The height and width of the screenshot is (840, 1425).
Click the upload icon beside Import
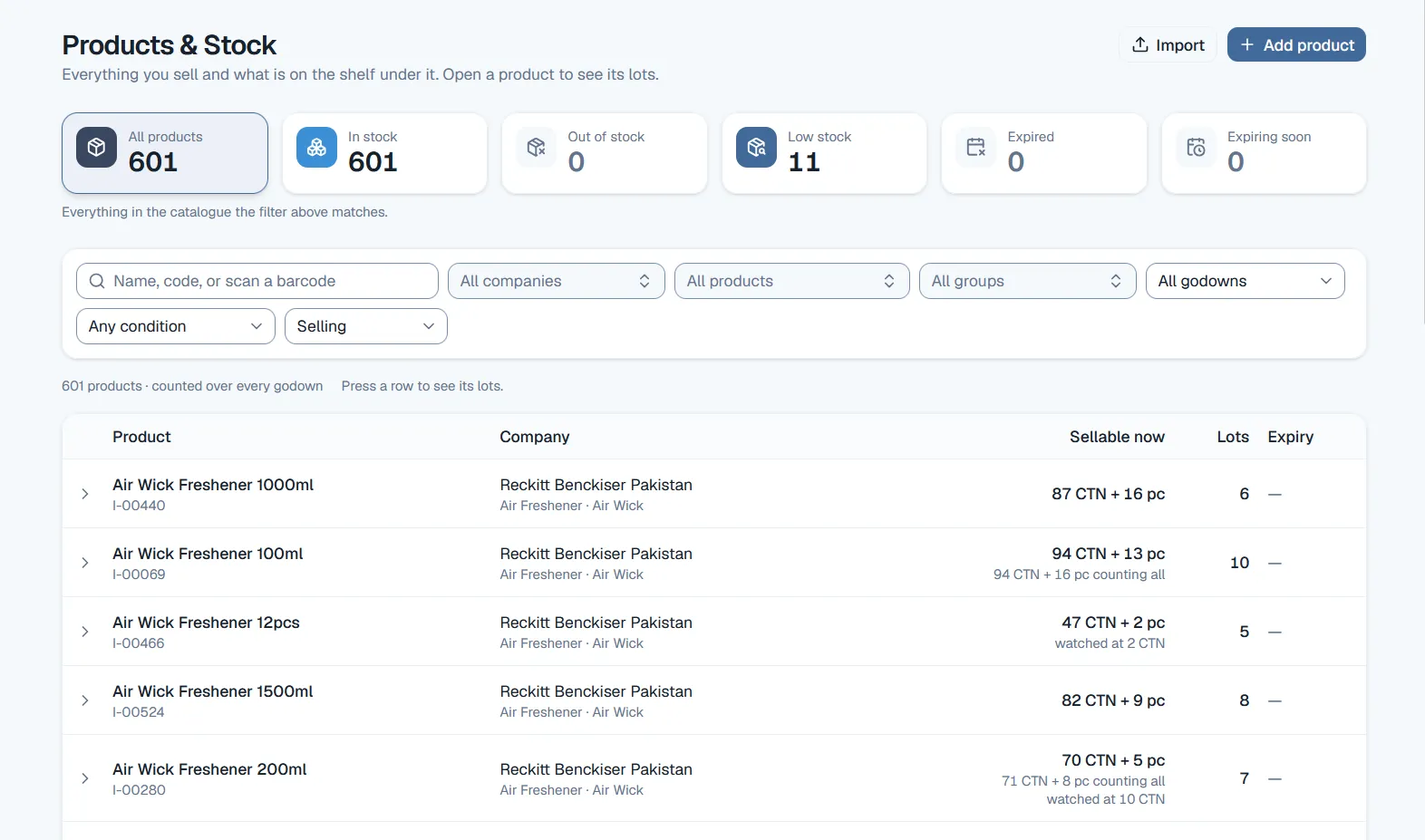(x=1140, y=44)
